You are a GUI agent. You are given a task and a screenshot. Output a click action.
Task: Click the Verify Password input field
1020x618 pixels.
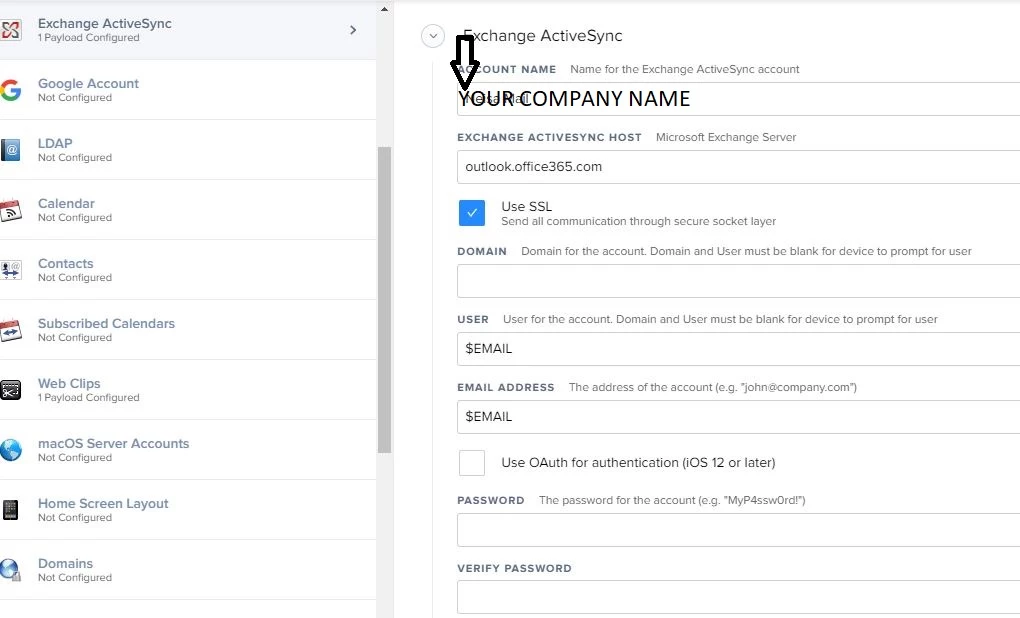[x=738, y=597]
